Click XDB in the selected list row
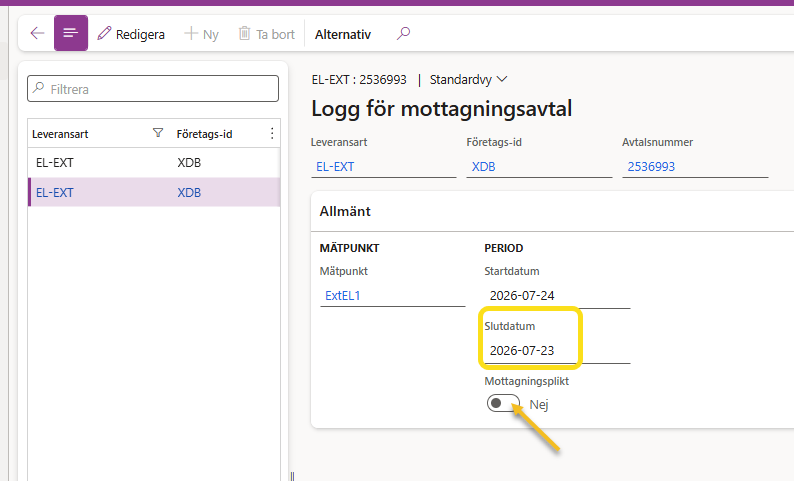The width and height of the screenshot is (794, 481). (x=189, y=192)
